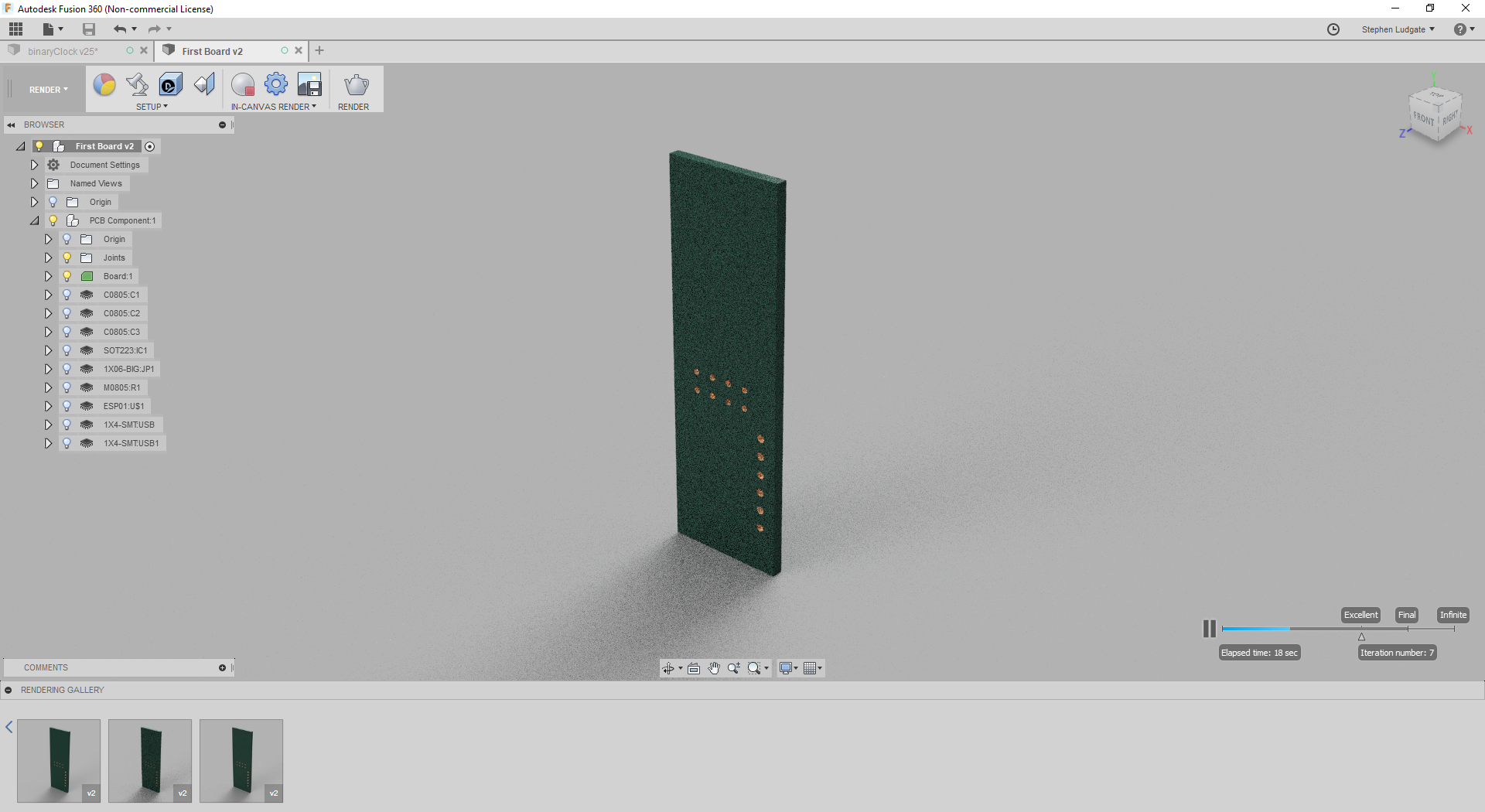
Task: Capture the in-canvas render image
Action: (309, 85)
